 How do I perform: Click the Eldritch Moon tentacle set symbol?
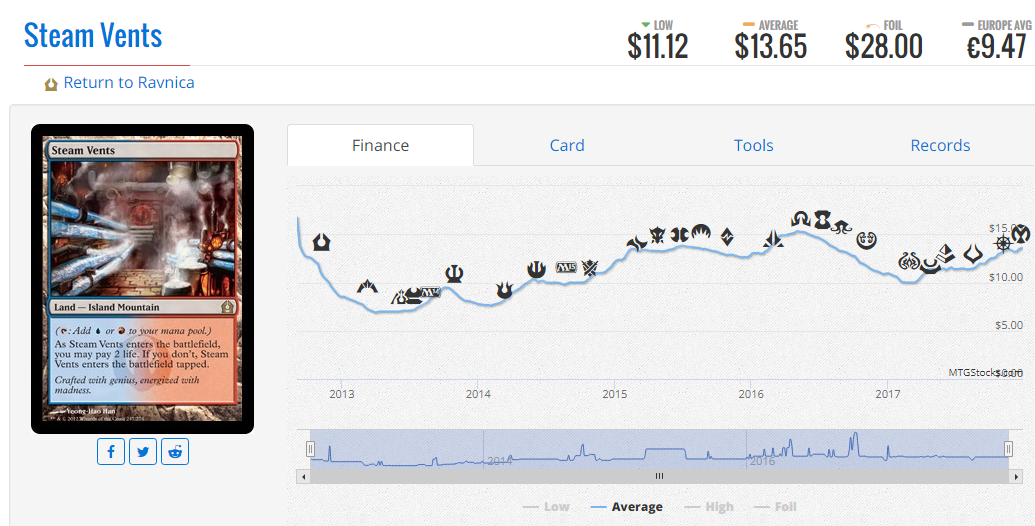pyautogui.click(x=841, y=227)
